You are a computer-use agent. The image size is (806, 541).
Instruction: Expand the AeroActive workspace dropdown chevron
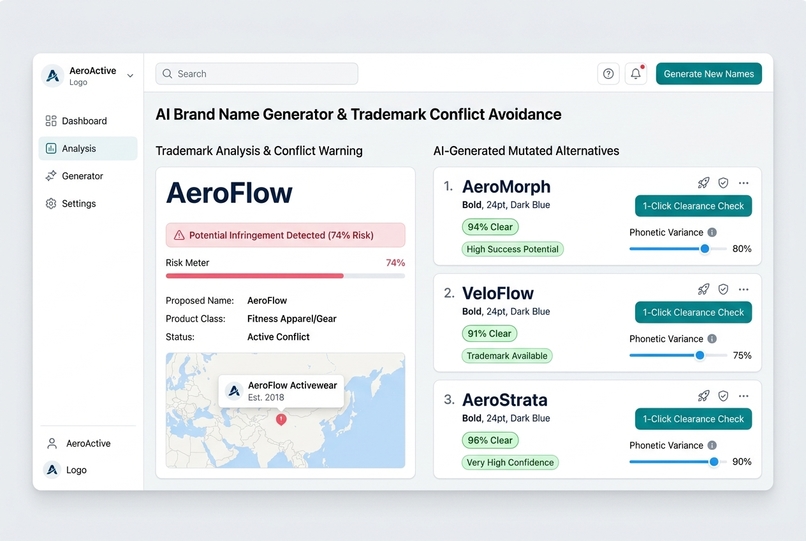tap(131, 76)
